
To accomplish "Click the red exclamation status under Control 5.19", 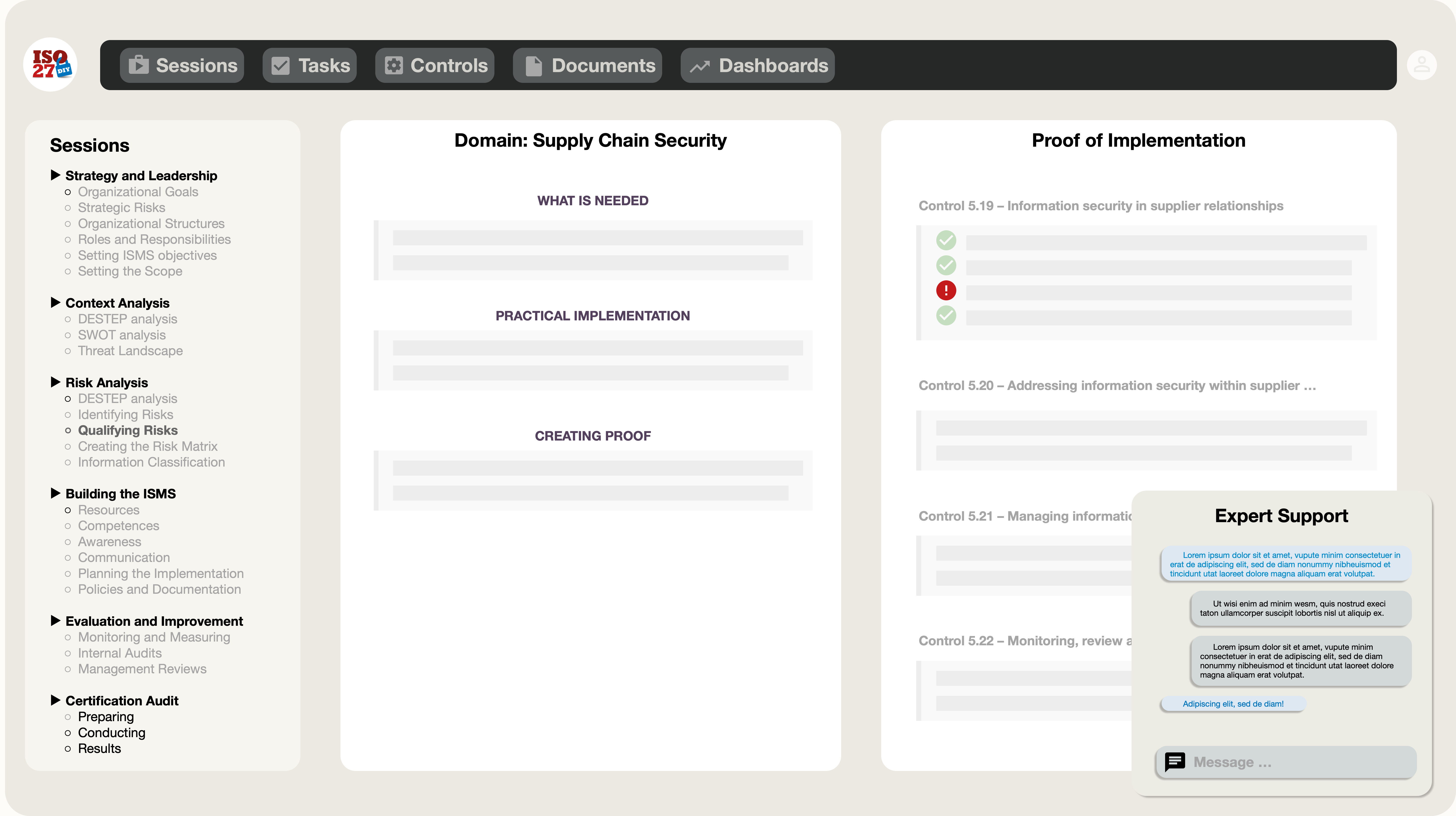I will click(x=946, y=290).
